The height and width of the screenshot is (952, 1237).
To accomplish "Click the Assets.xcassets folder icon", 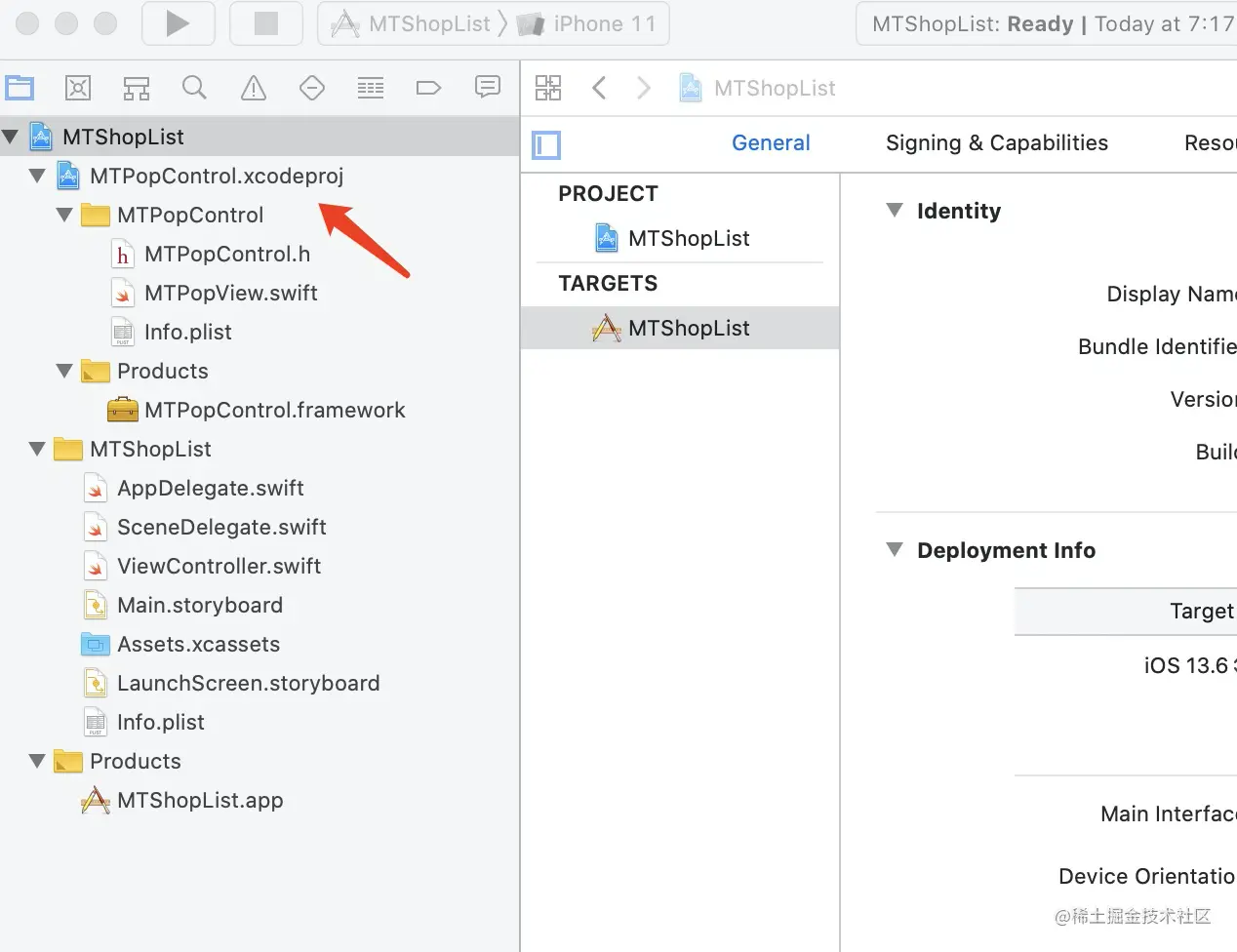I will tap(95, 644).
